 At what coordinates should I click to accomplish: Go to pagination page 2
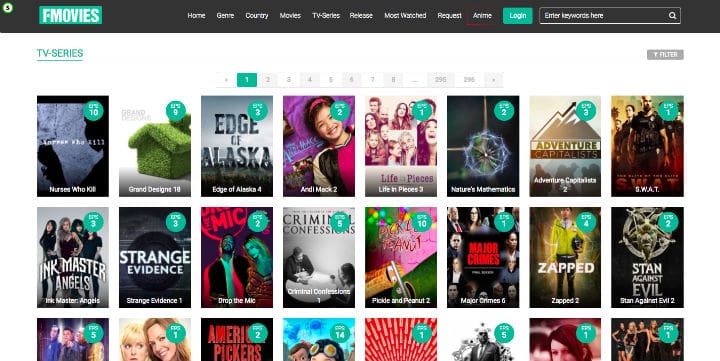pyautogui.click(x=268, y=80)
